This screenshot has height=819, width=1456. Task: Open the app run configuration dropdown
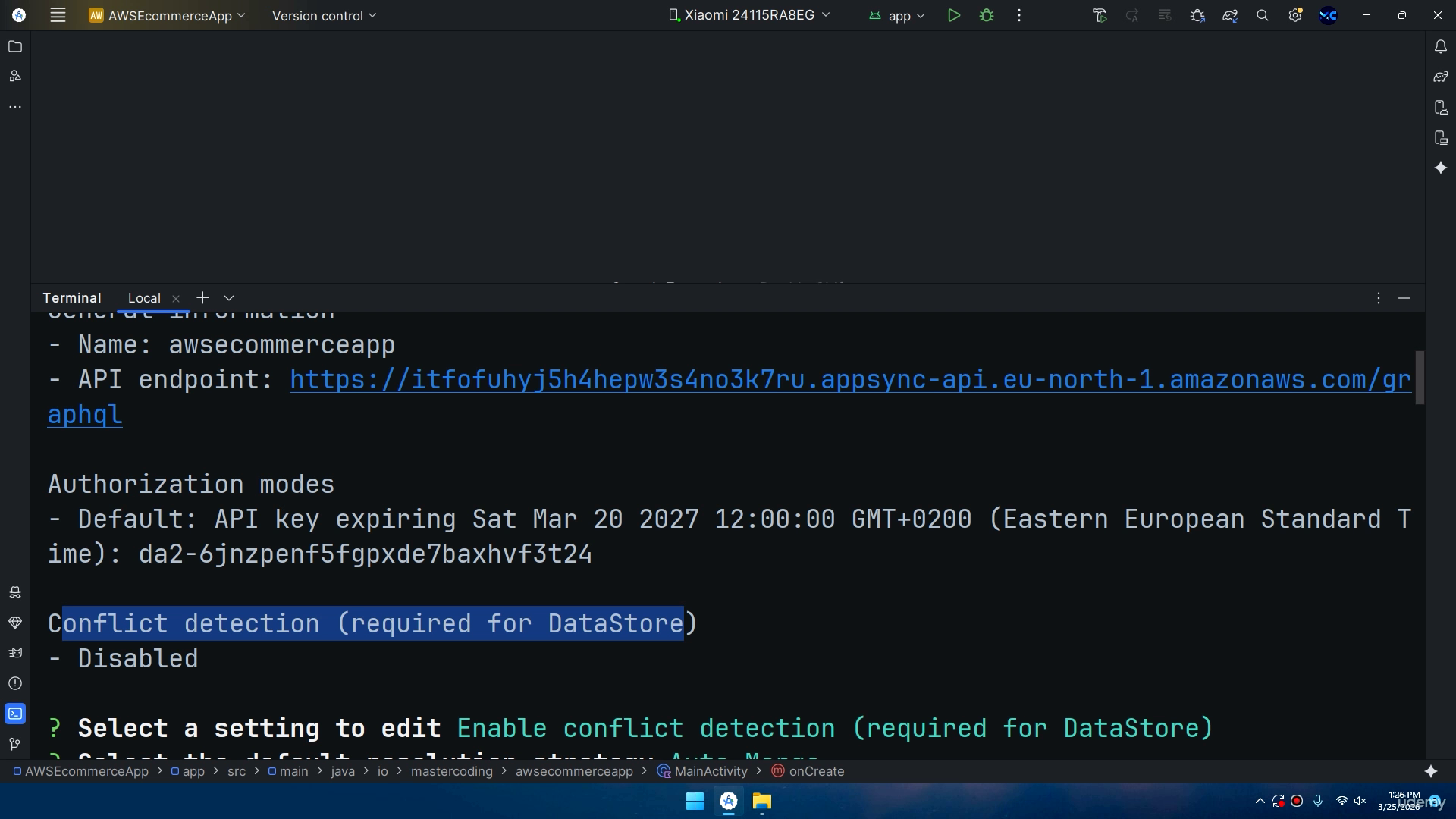[x=897, y=15]
